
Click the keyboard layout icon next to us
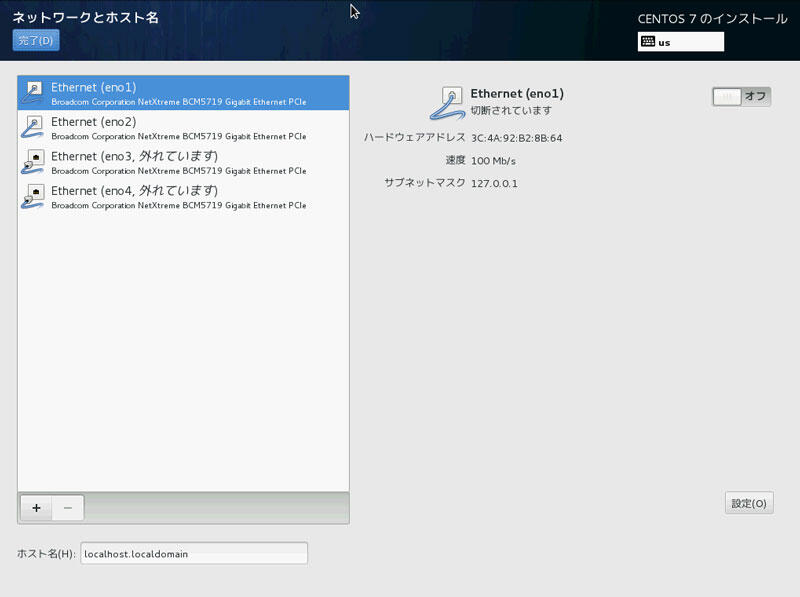648,41
